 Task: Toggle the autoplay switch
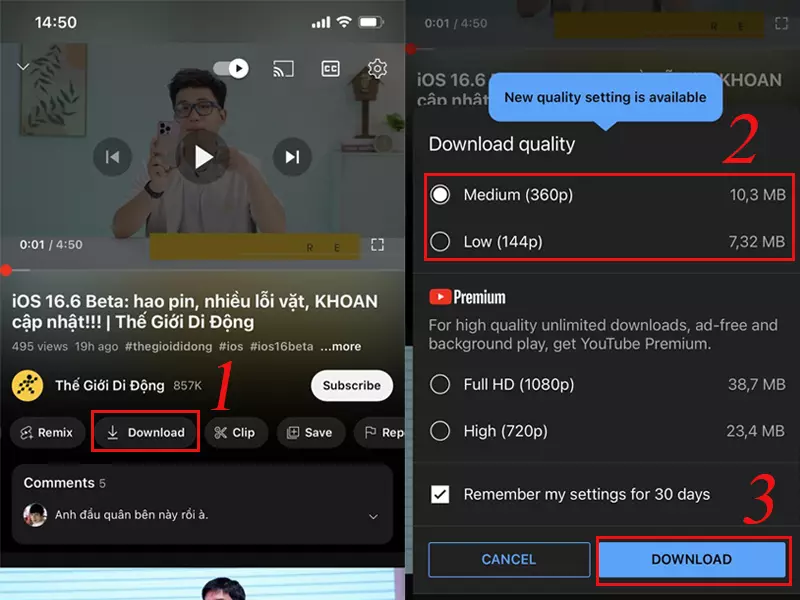coord(231,68)
